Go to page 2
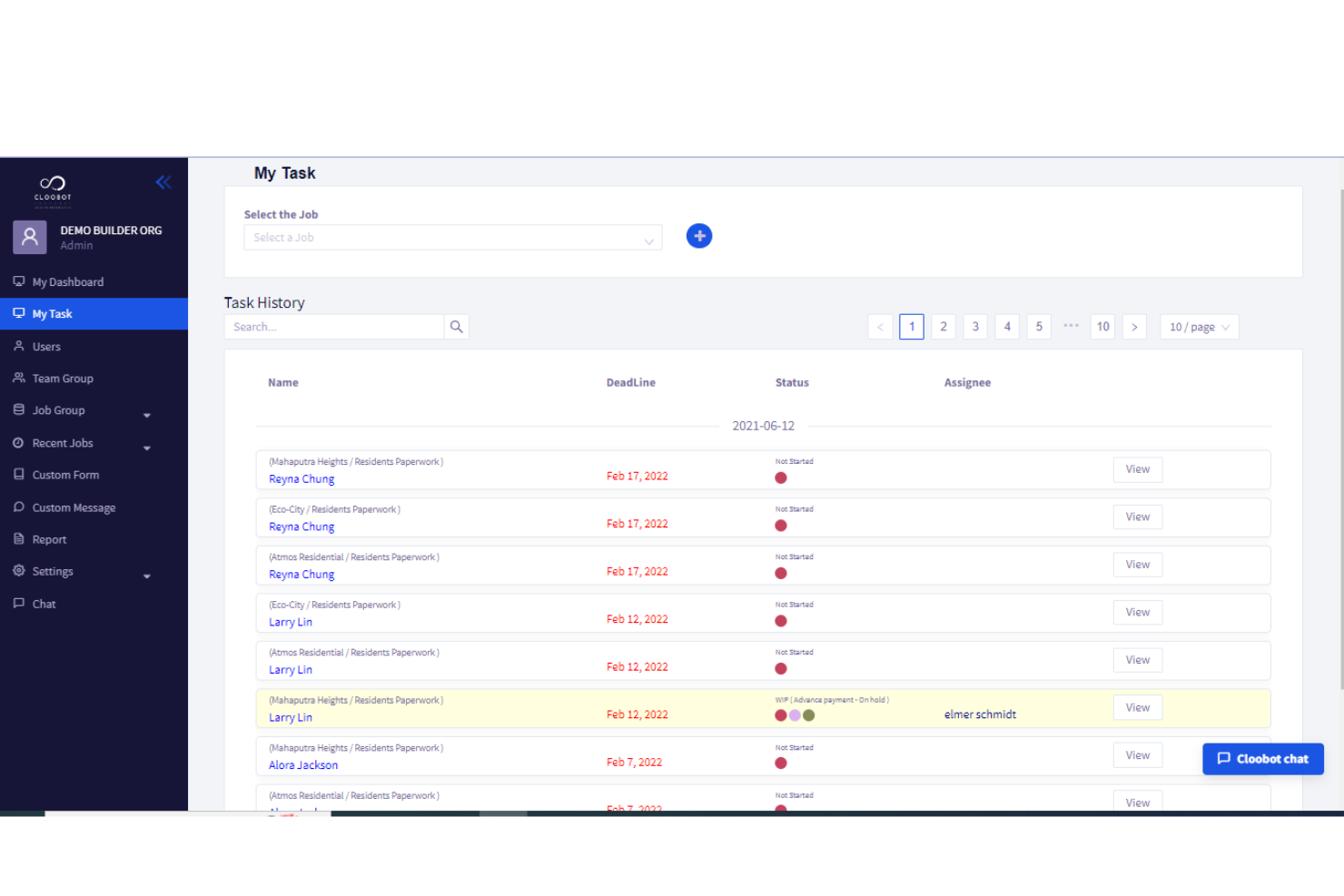This screenshot has height=896, width=1344. [x=944, y=327]
